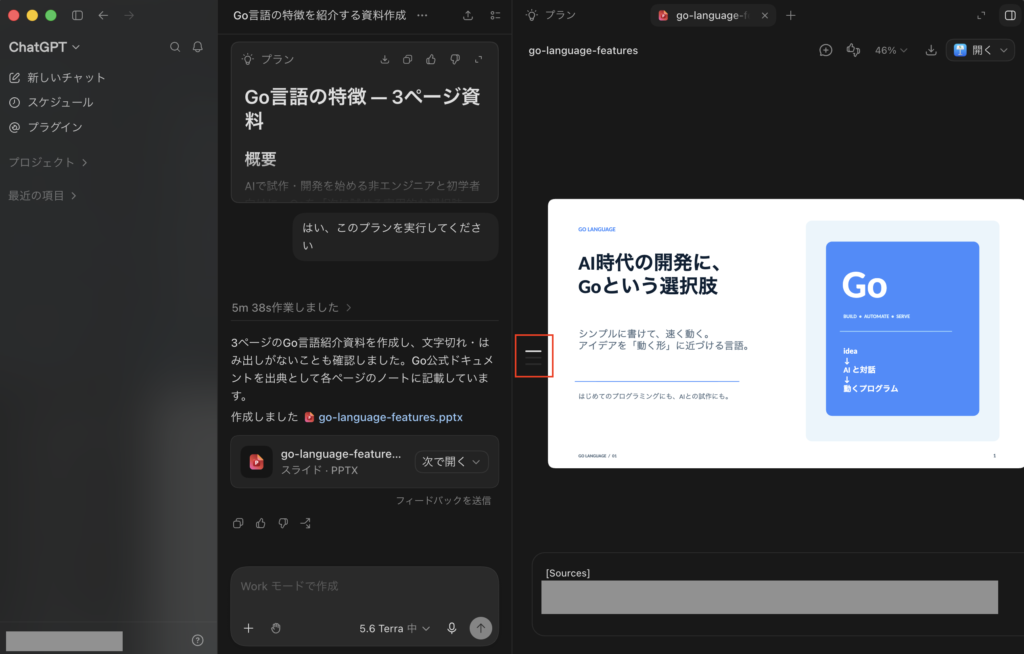Open the 46% zoom dropdown
The width and height of the screenshot is (1024, 654).
[891, 50]
